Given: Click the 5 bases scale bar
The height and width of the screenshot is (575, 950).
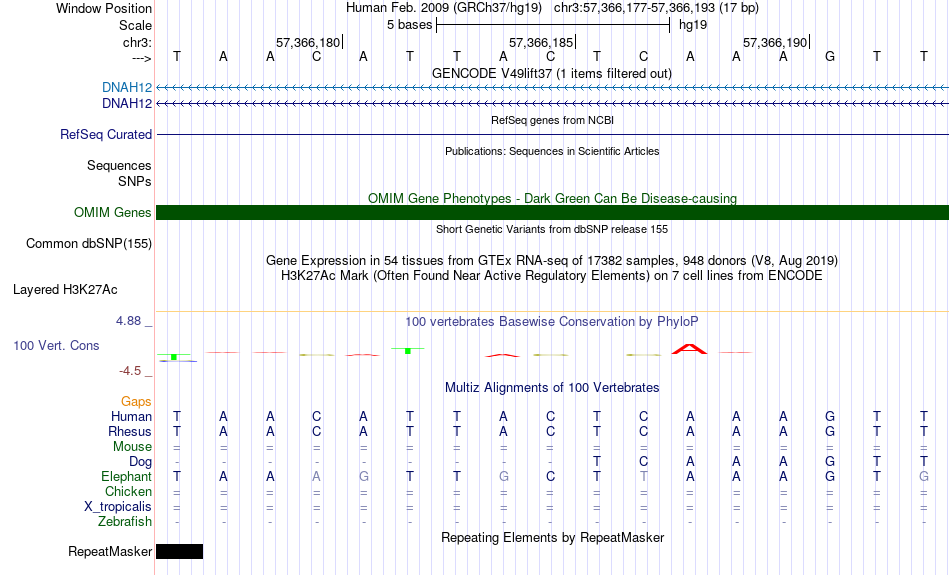Looking at the screenshot, I should (553, 25).
